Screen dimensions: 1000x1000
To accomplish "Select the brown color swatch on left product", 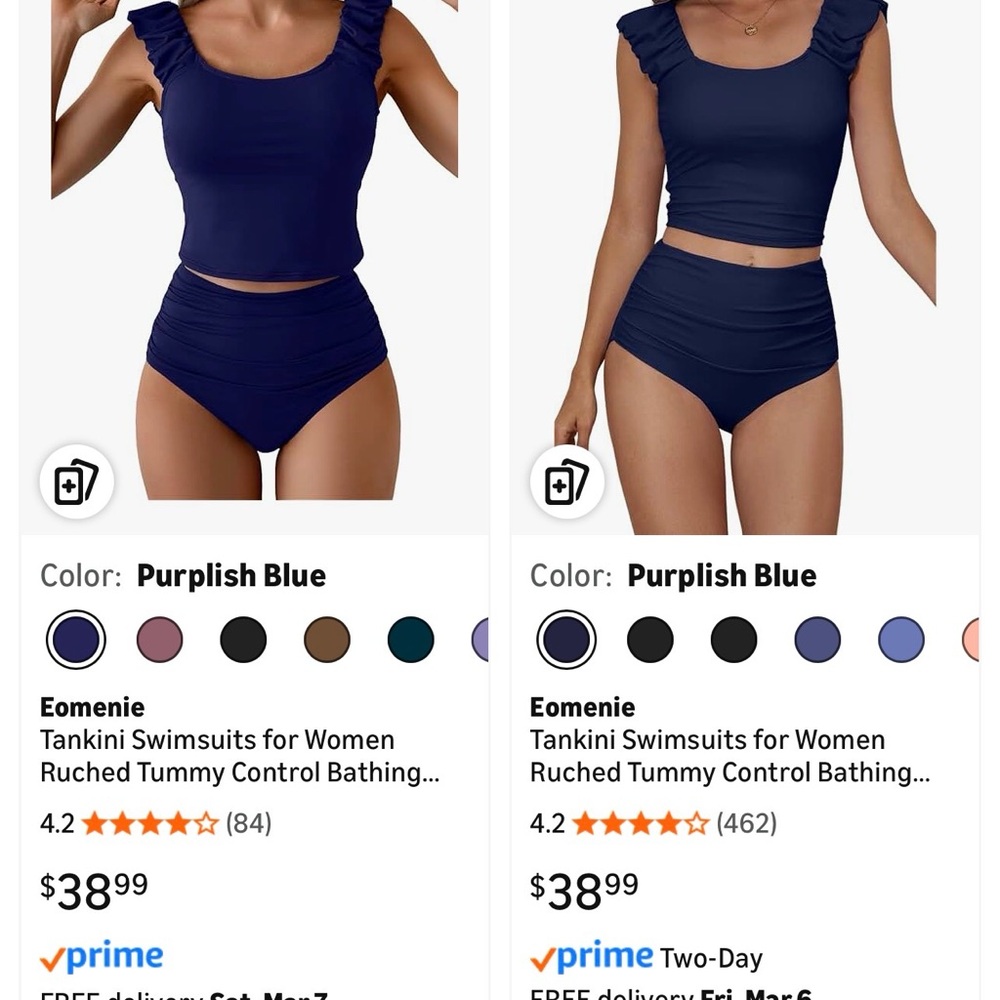I will coord(326,638).
